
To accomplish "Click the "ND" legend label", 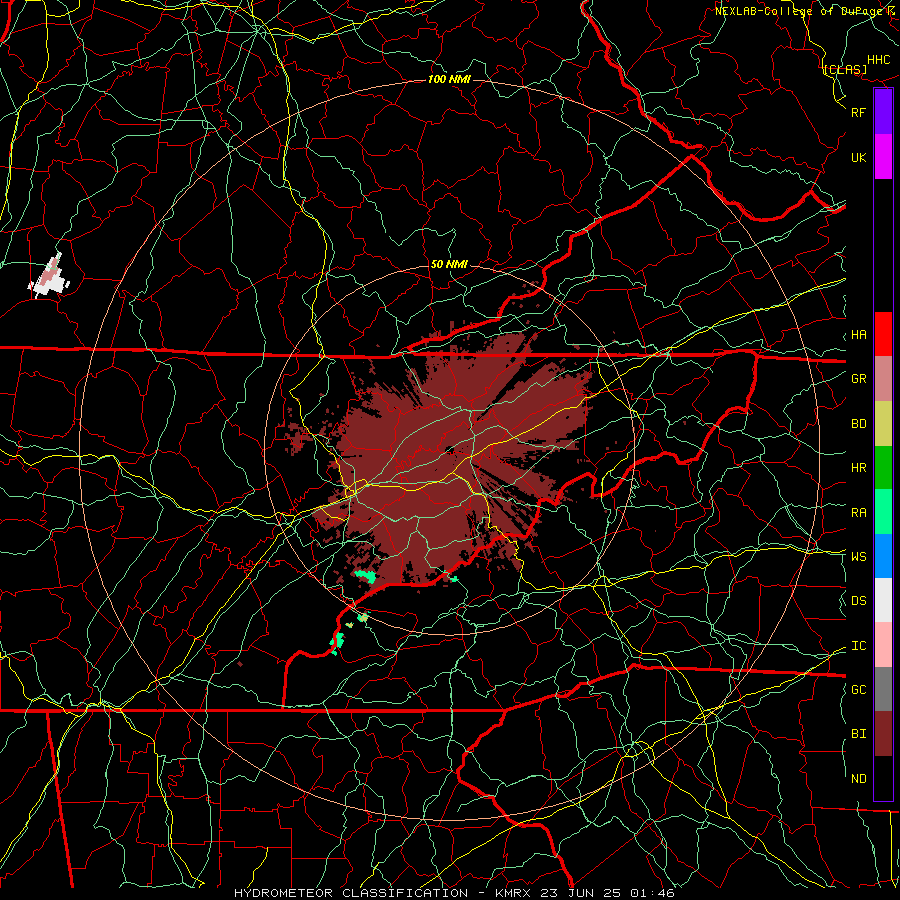I will (859, 778).
